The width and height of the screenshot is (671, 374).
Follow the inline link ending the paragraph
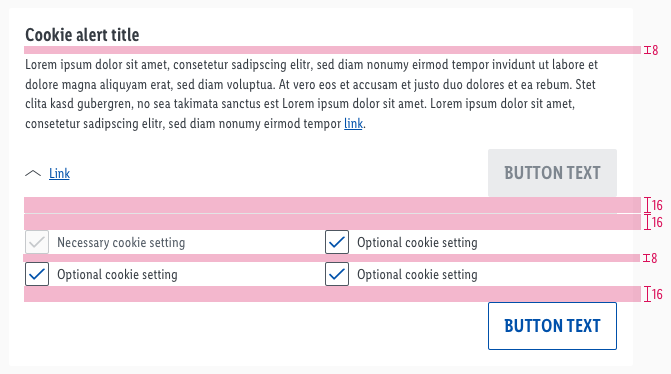tap(353, 124)
